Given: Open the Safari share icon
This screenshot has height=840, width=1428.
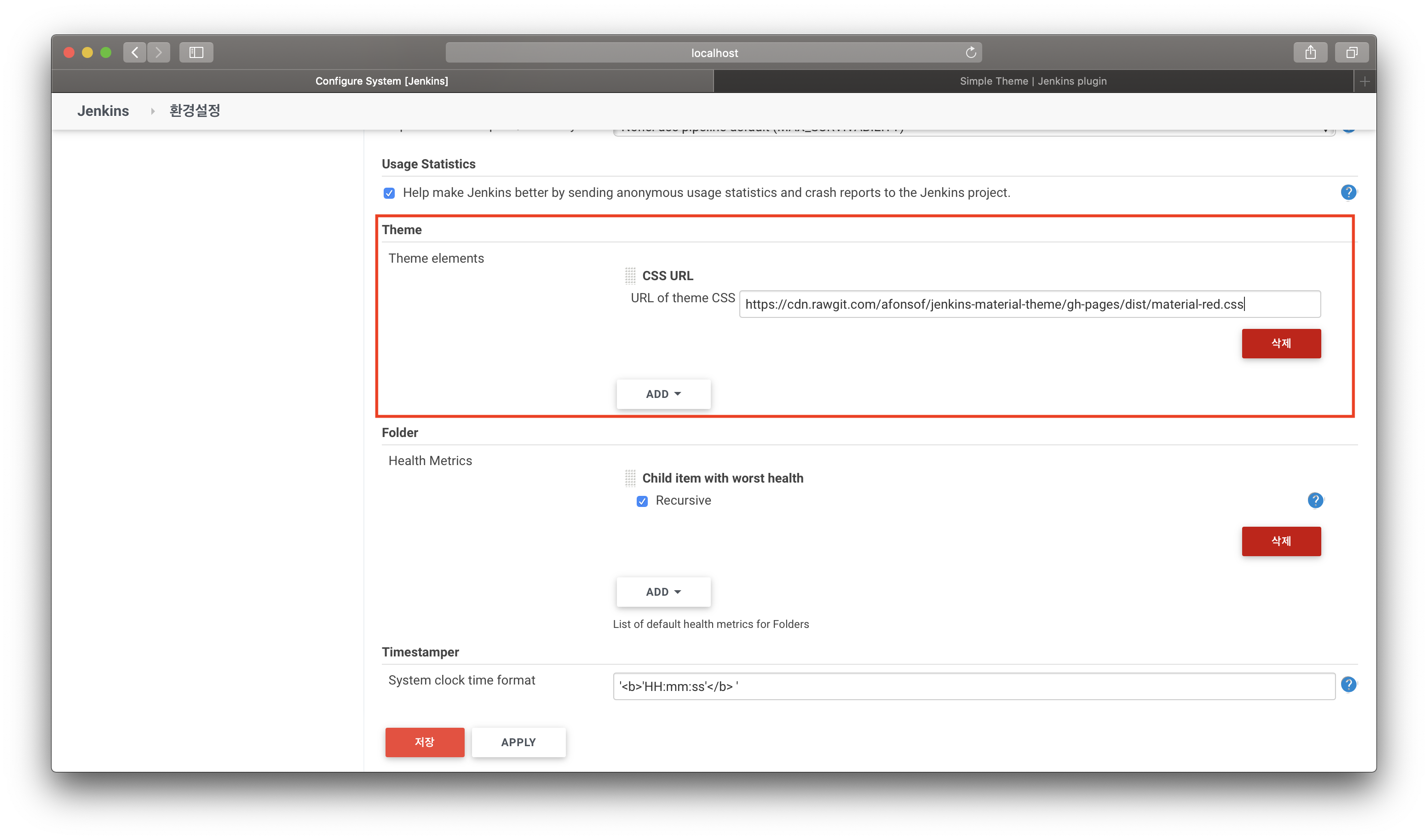Looking at the screenshot, I should [x=1310, y=53].
